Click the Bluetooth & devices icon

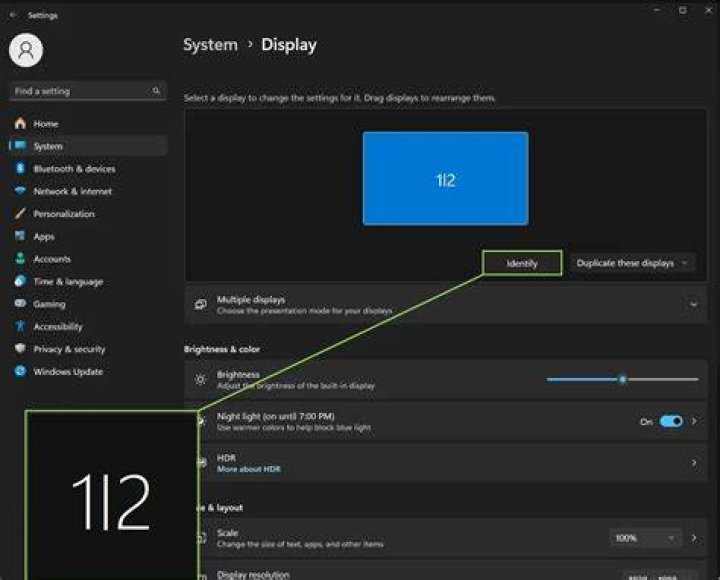(x=20, y=168)
